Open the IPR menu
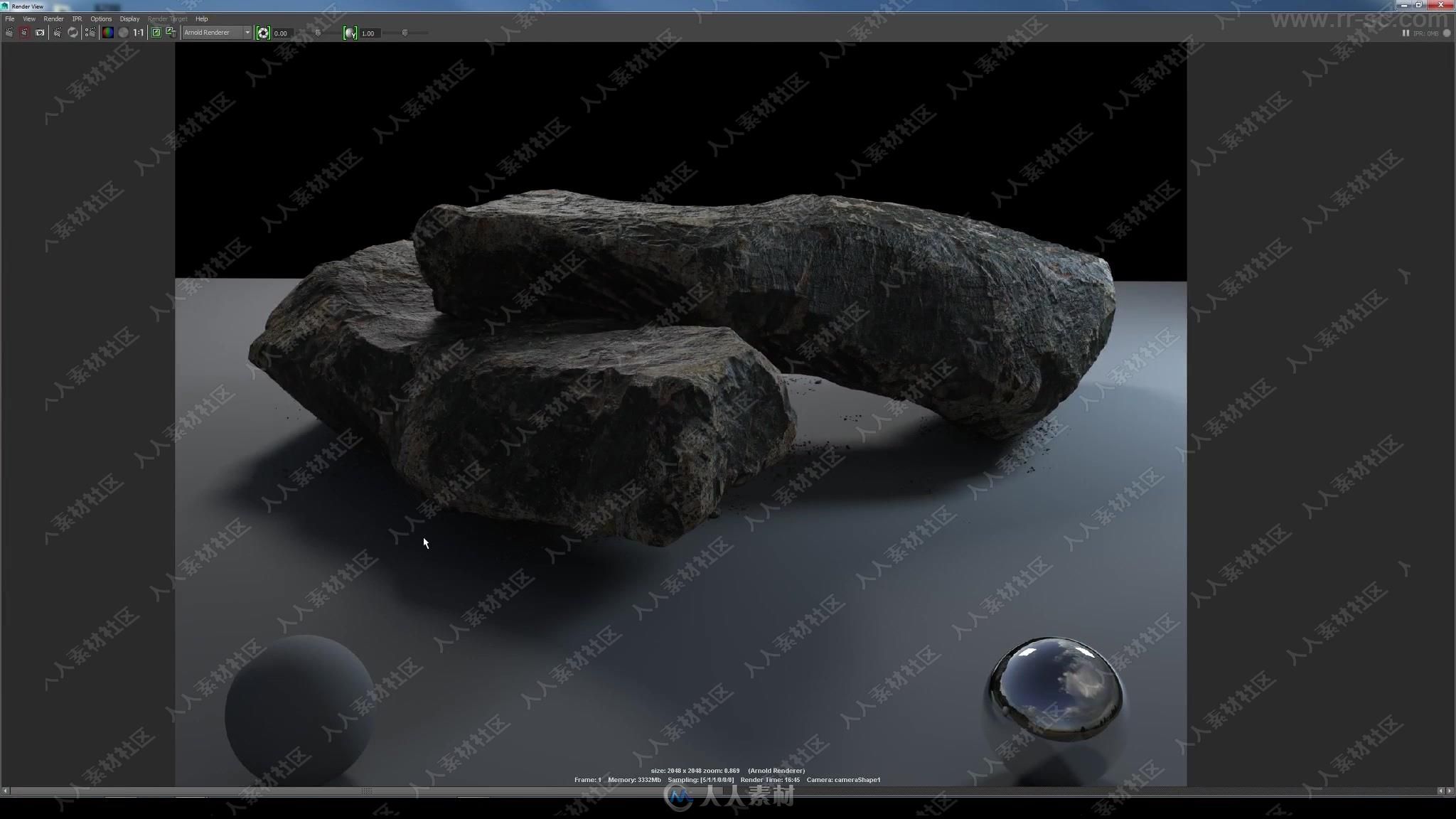Viewport: 1456px width, 819px height. (77, 19)
